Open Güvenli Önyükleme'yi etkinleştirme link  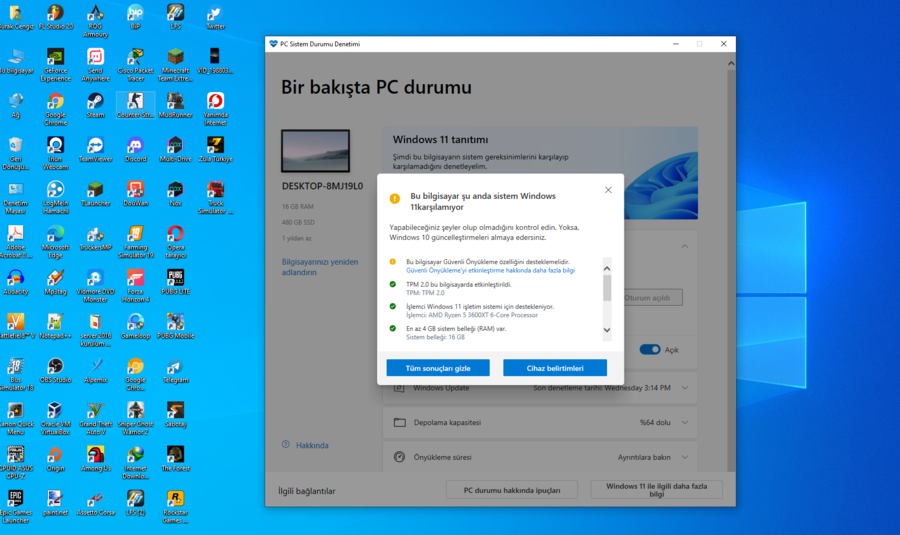(490, 270)
